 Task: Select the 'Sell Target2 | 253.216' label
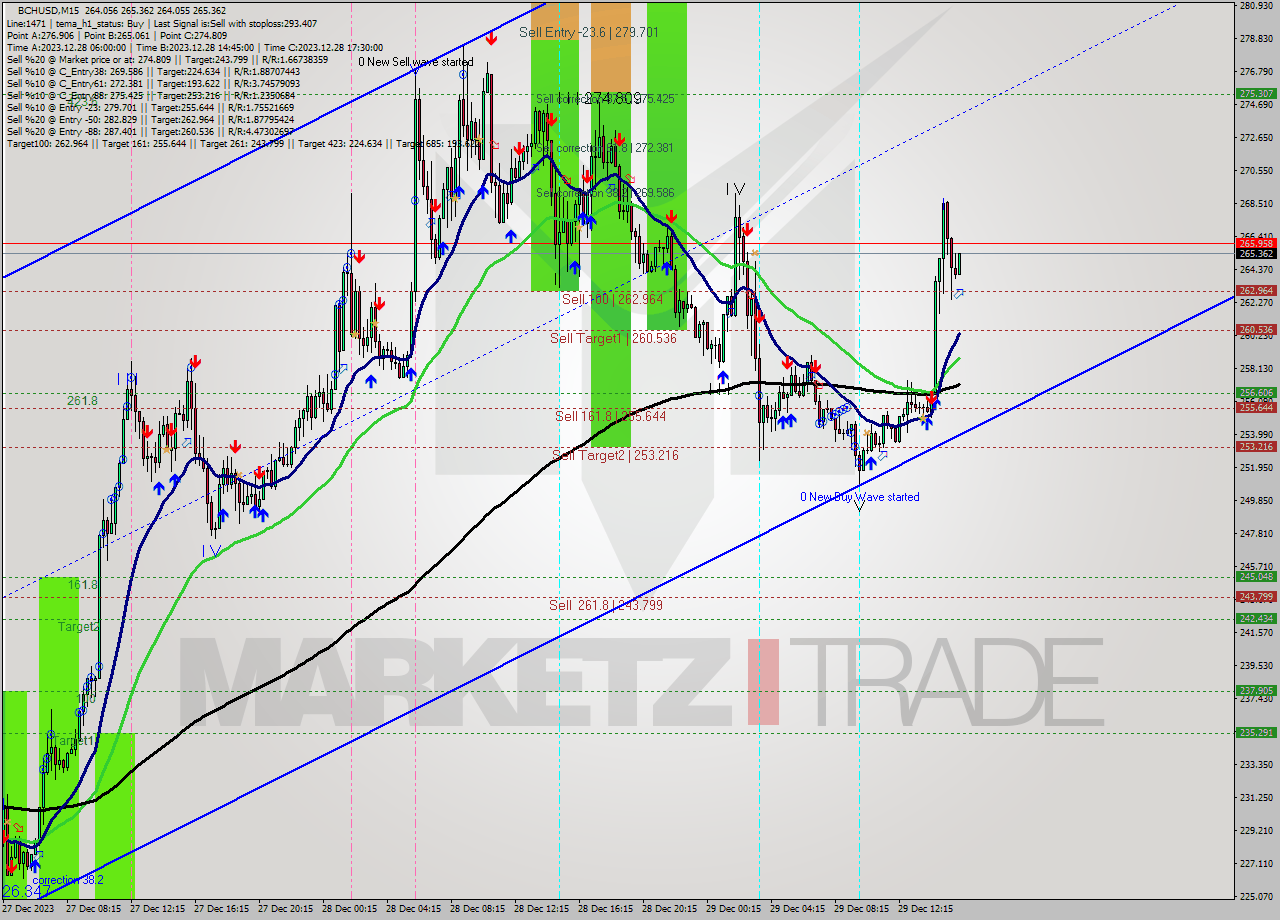(615, 456)
